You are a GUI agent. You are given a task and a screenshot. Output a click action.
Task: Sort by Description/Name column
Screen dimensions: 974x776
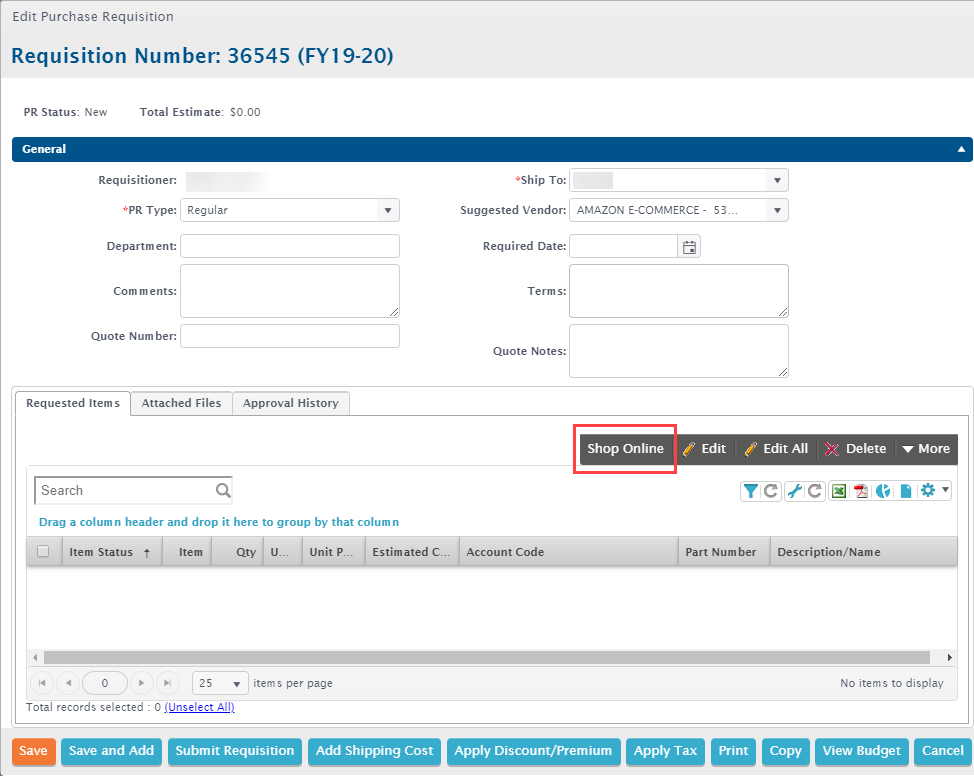(x=863, y=552)
